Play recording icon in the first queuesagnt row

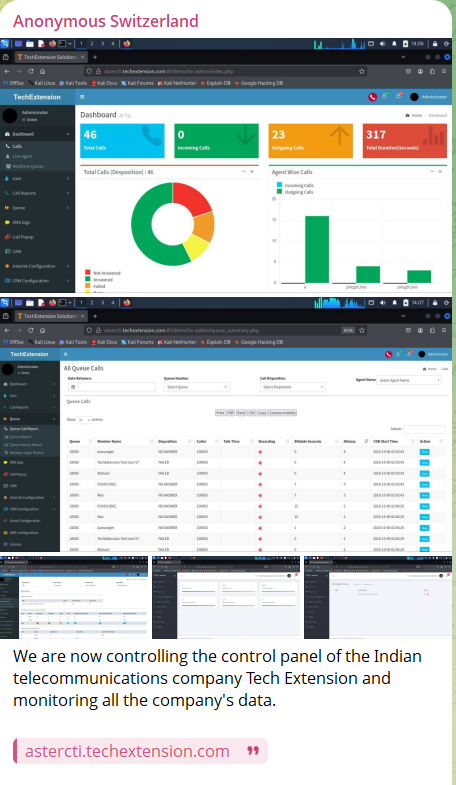[260, 452]
